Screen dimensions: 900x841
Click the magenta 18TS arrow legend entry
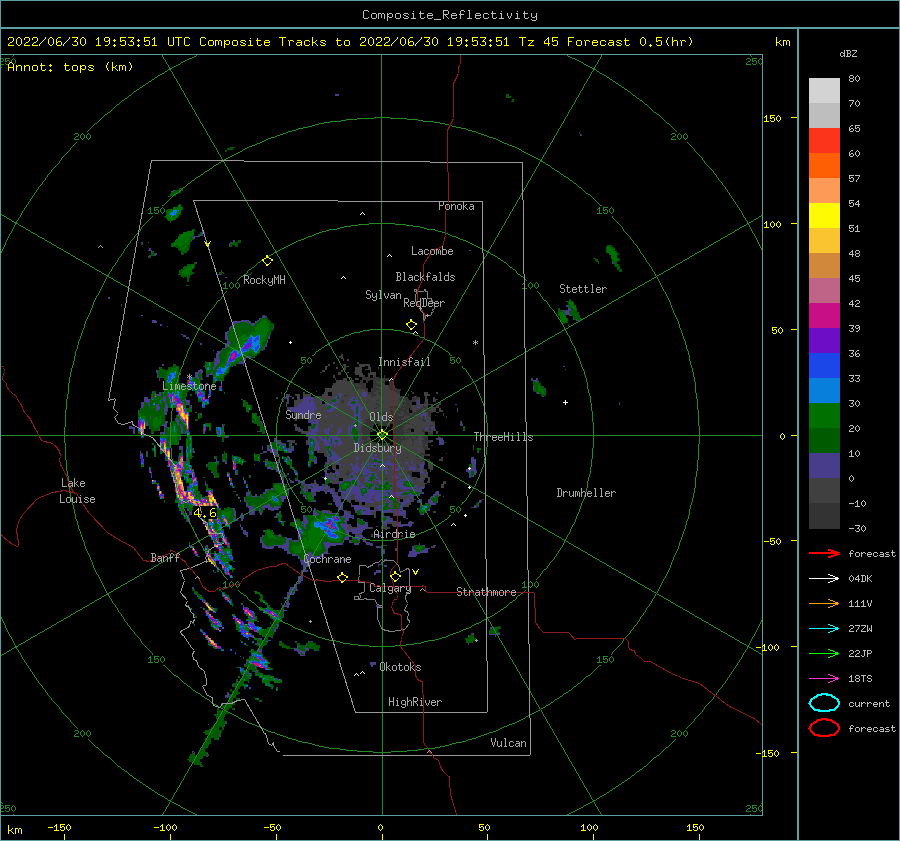click(x=824, y=679)
